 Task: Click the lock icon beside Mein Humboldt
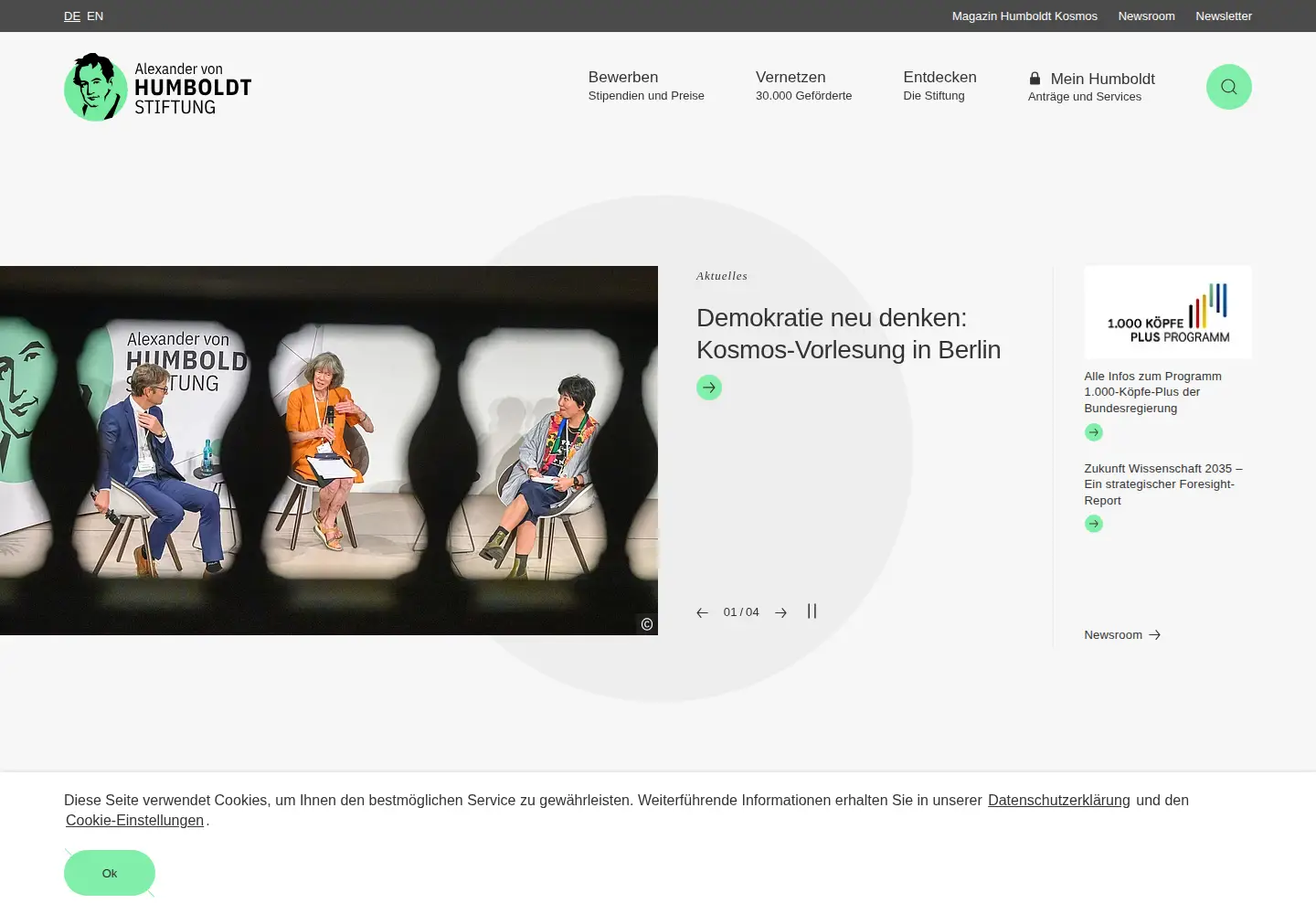(1035, 79)
